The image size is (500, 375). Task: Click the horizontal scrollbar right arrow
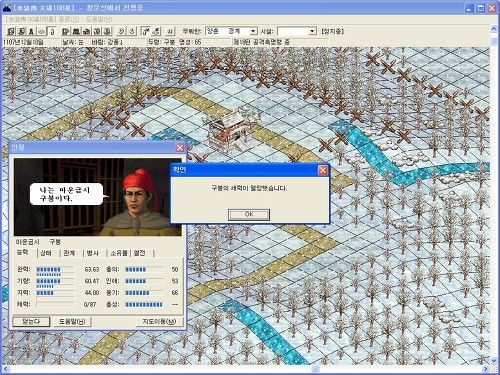tap(486, 369)
